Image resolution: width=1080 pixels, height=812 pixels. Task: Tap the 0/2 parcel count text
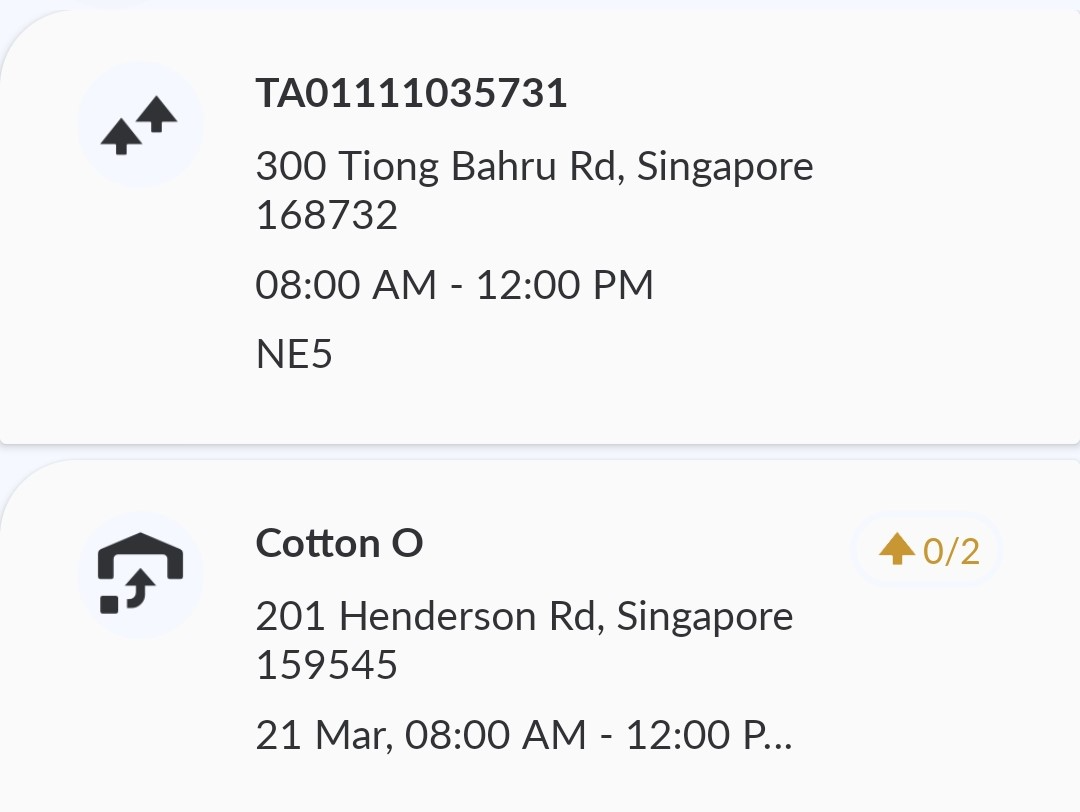[x=951, y=551]
